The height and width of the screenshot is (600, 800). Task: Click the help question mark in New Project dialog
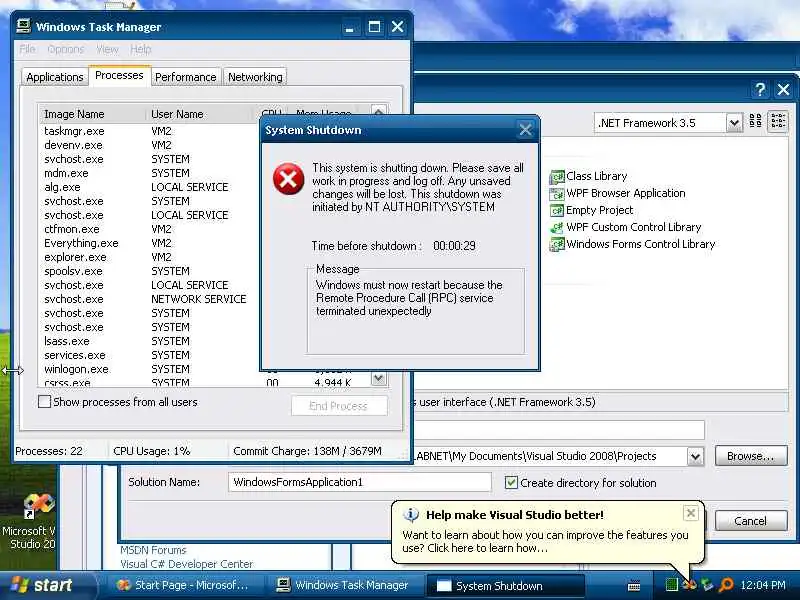[760, 90]
